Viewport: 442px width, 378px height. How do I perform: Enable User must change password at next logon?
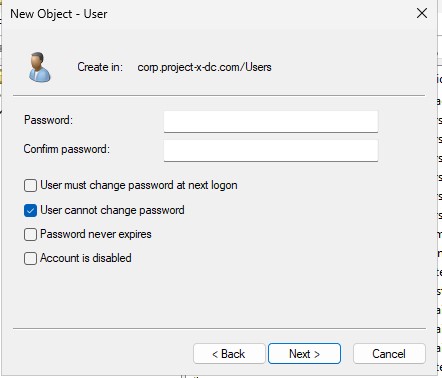pyautogui.click(x=30, y=185)
